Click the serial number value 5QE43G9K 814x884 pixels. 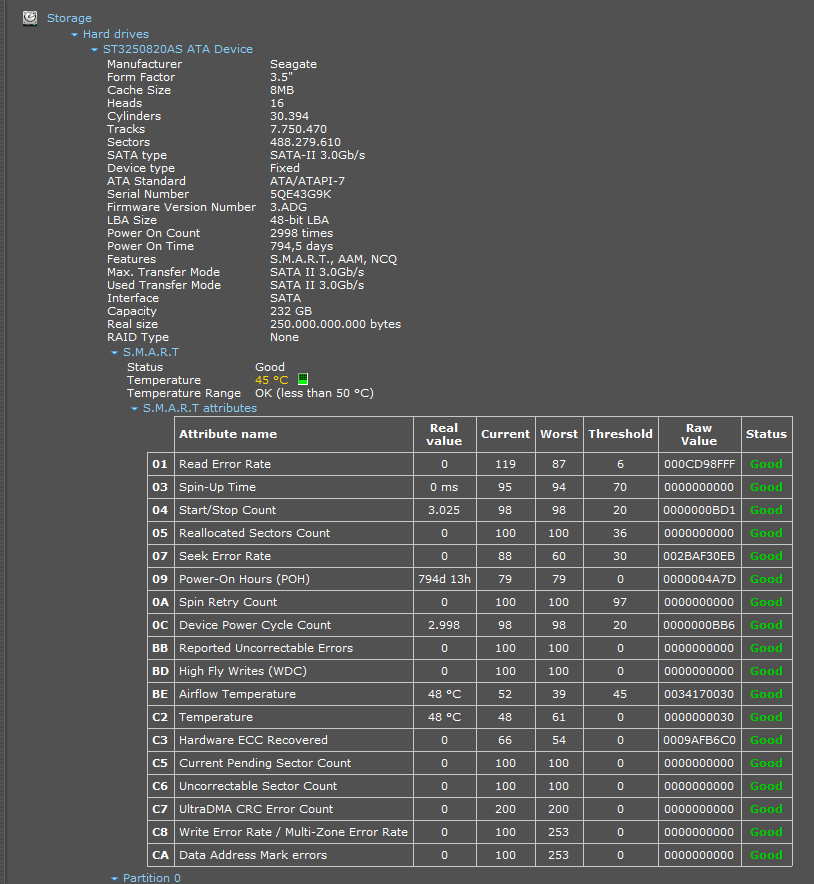(300, 194)
